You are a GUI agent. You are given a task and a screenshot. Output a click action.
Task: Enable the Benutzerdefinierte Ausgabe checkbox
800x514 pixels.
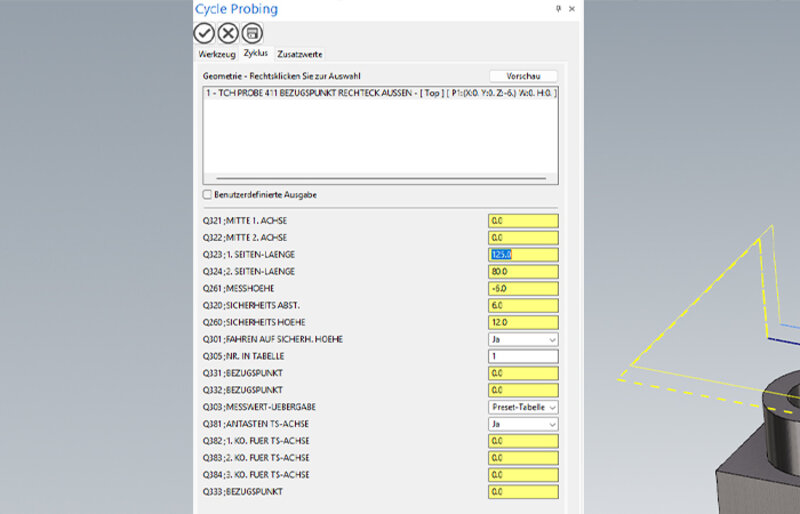point(208,194)
